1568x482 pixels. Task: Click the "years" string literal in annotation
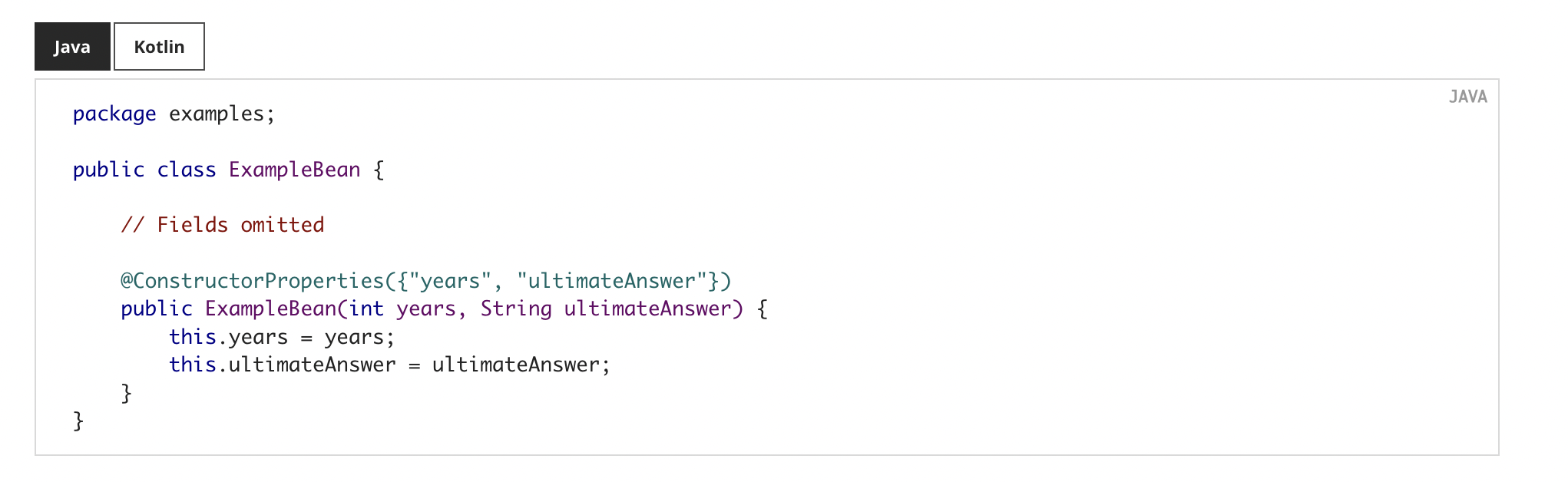(x=450, y=281)
